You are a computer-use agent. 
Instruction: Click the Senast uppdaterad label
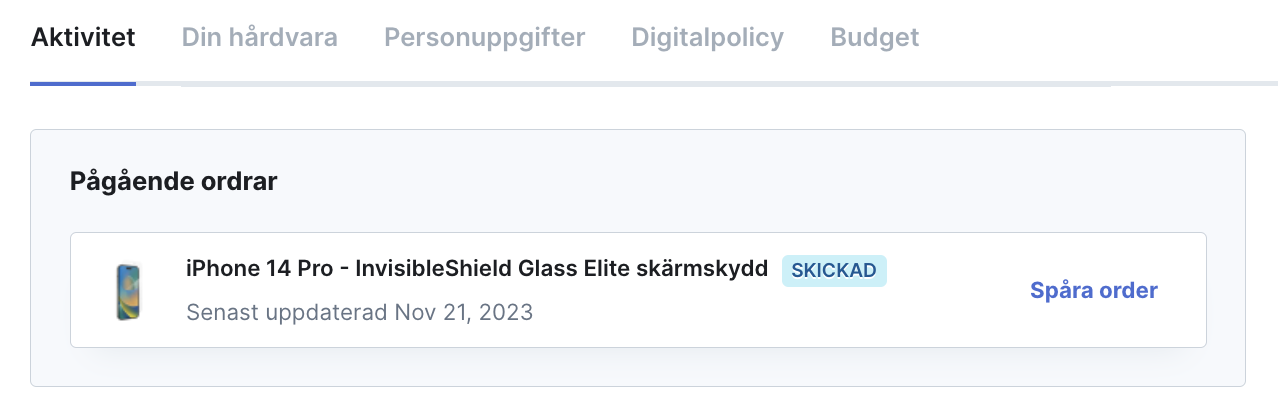tap(287, 312)
